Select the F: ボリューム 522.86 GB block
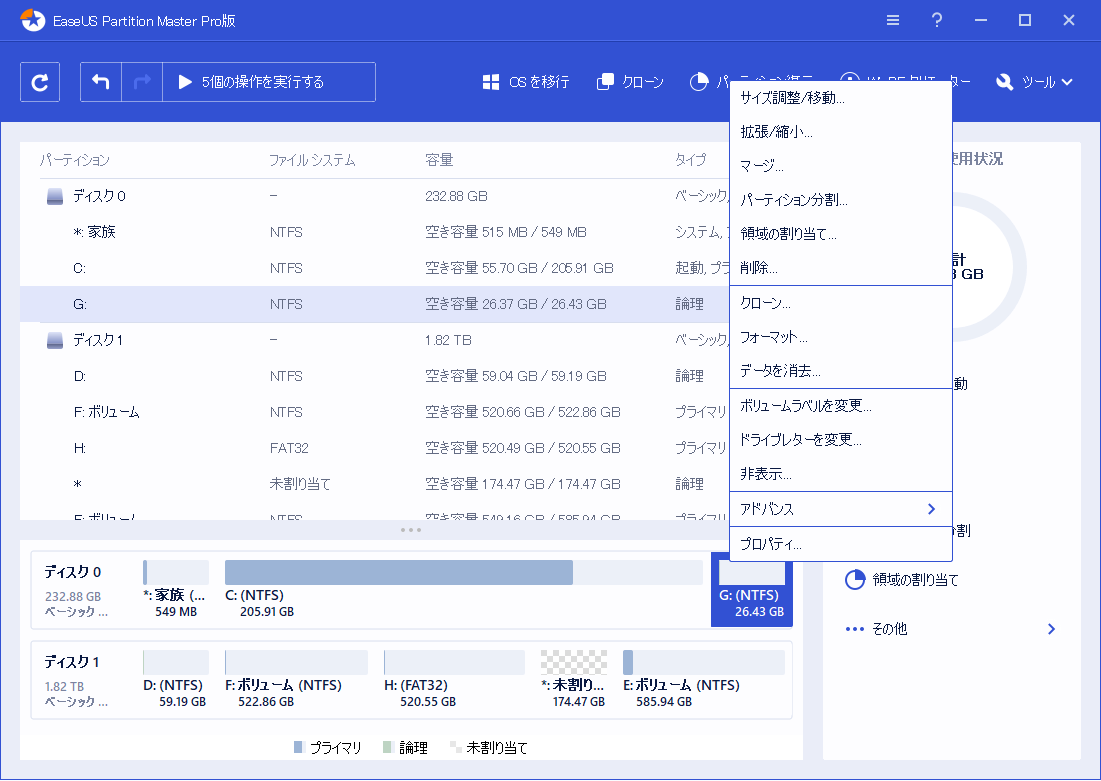The image size is (1101, 781). pyautogui.click(x=296, y=679)
